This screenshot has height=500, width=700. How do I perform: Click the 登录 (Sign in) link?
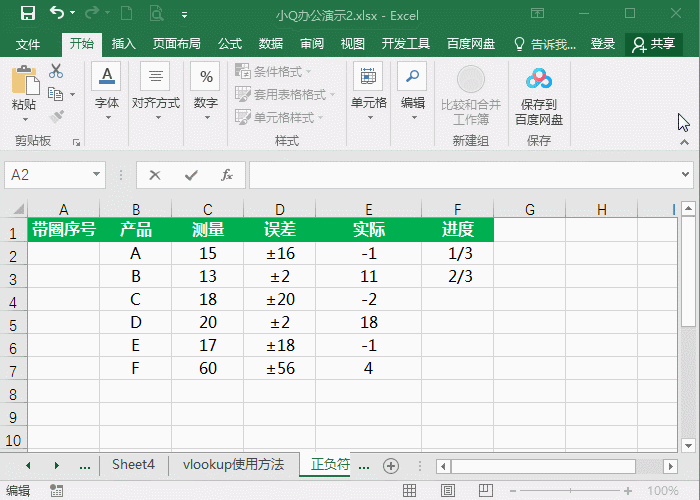pyautogui.click(x=603, y=44)
